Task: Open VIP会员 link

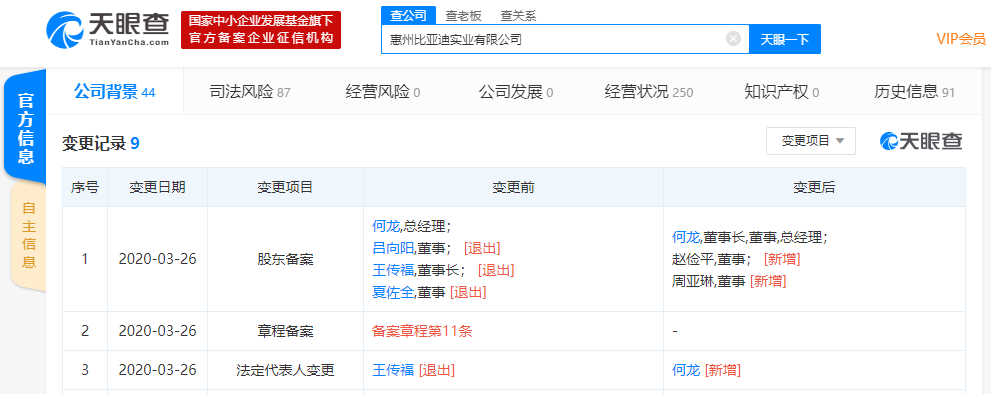Action: (961, 39)
